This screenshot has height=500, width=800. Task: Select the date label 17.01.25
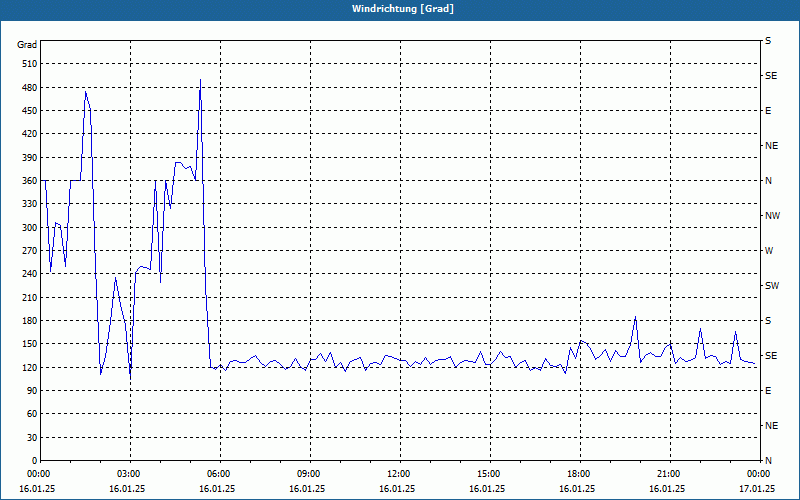pos(757,489)
